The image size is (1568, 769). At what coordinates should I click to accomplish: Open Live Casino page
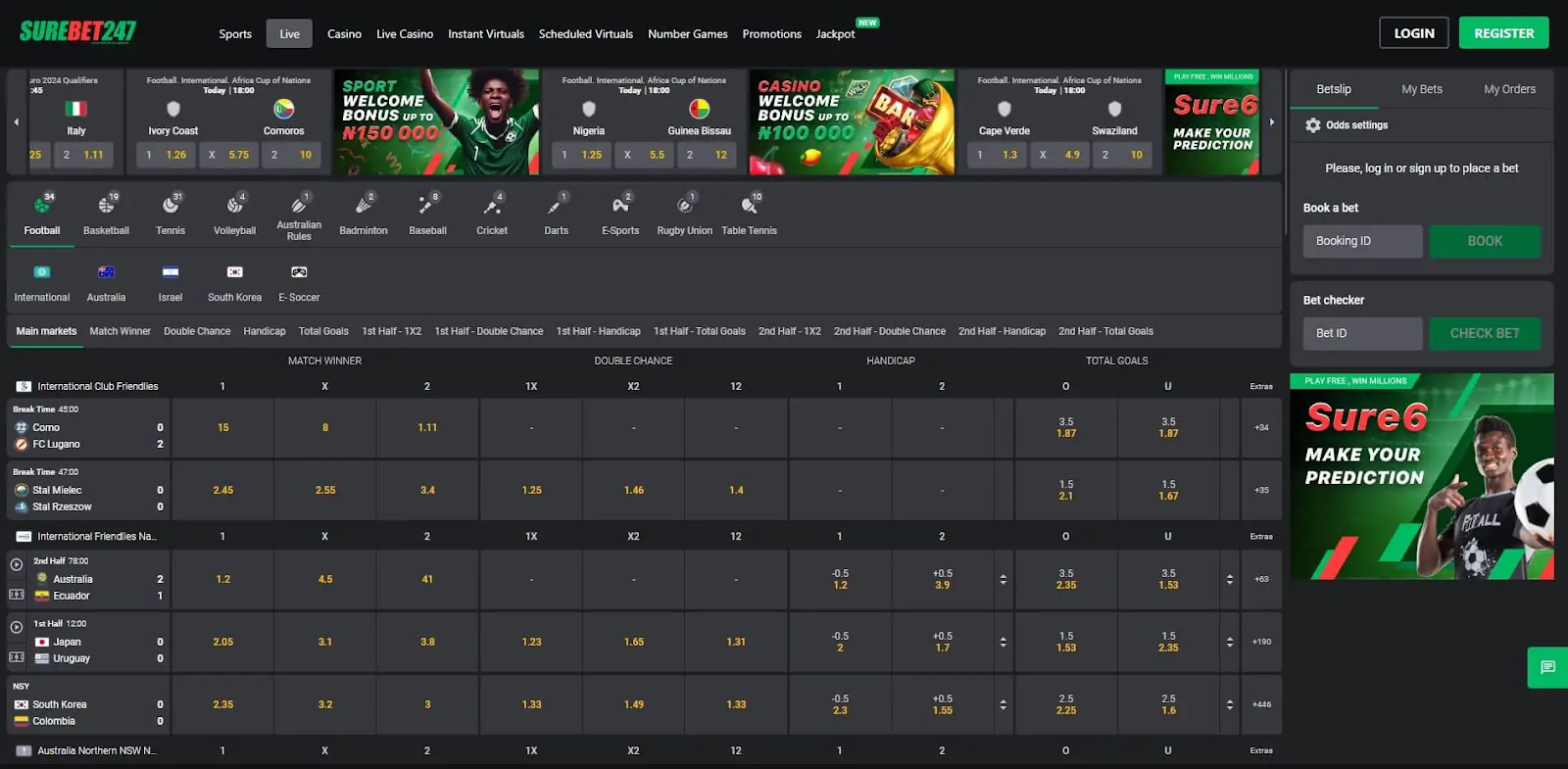point(405,34)
